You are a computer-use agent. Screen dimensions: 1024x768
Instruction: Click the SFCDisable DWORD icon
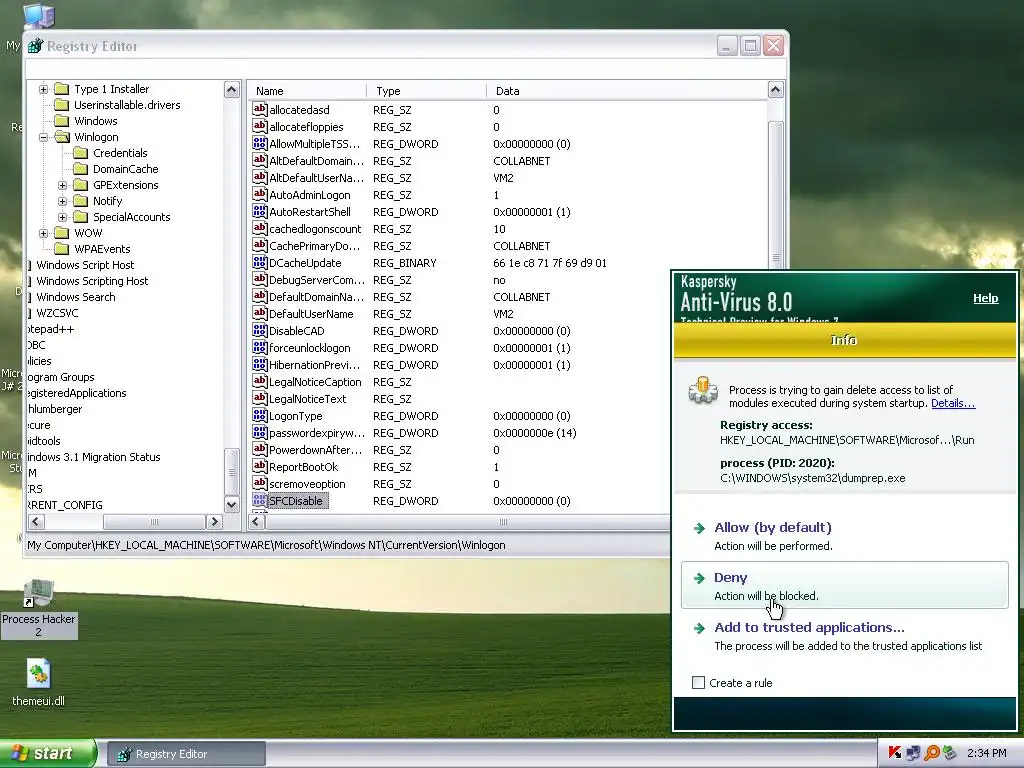pyautogui.click(x=259, y=500)
